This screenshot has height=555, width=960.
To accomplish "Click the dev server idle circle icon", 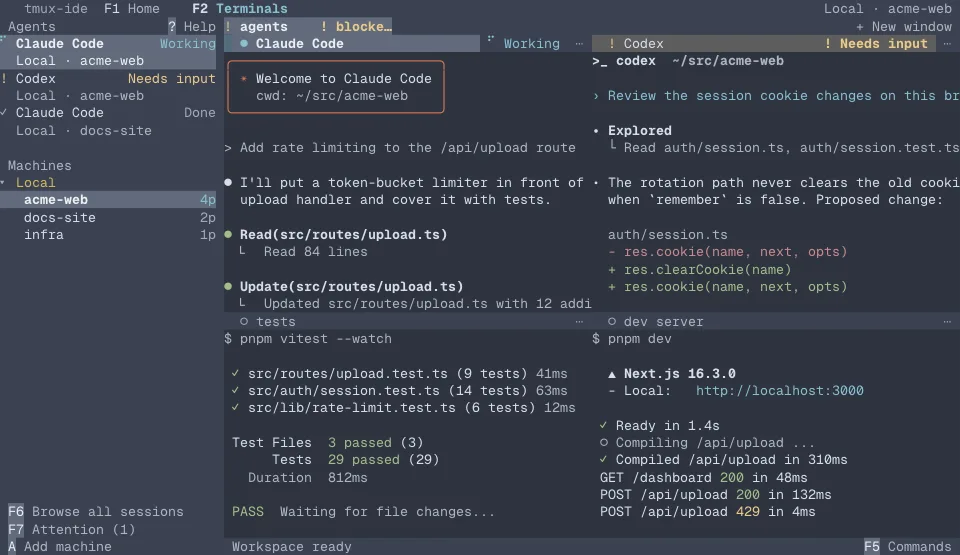I will pos(612,322).
